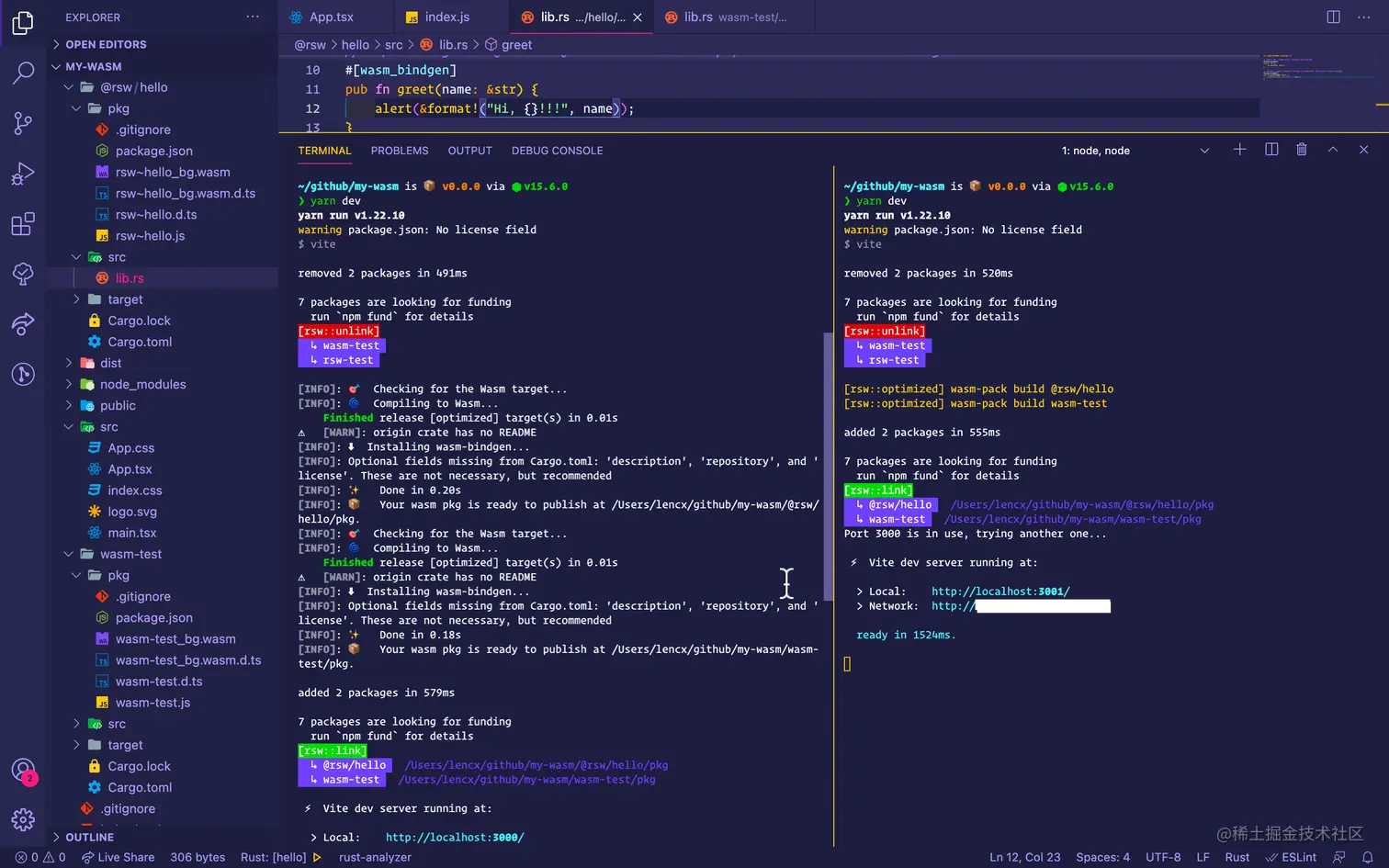The width and height of the screenshot is (1389, 868).
Task: Expand the public folder
Action: (163, 405)
